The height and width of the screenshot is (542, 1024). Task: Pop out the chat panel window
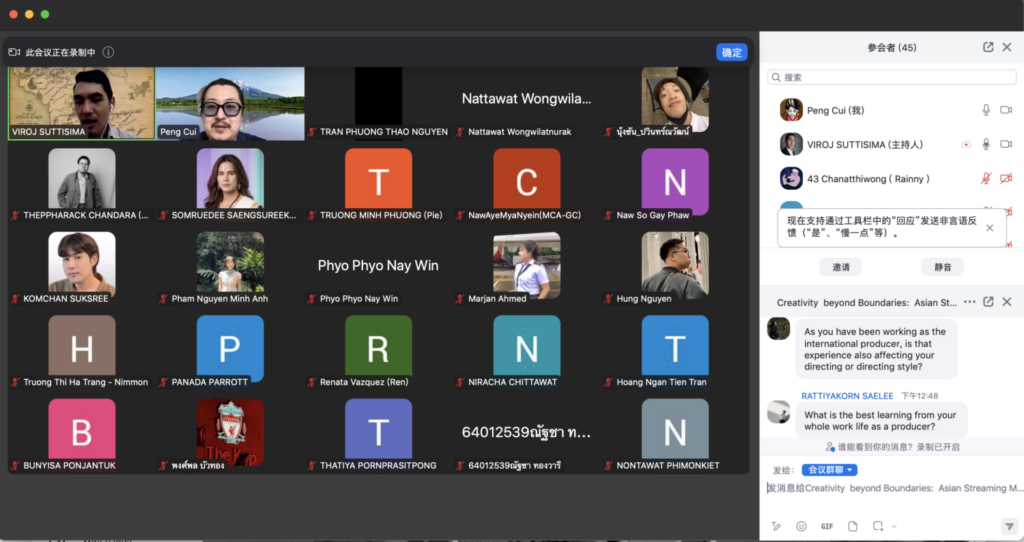[x=988, y=302]
